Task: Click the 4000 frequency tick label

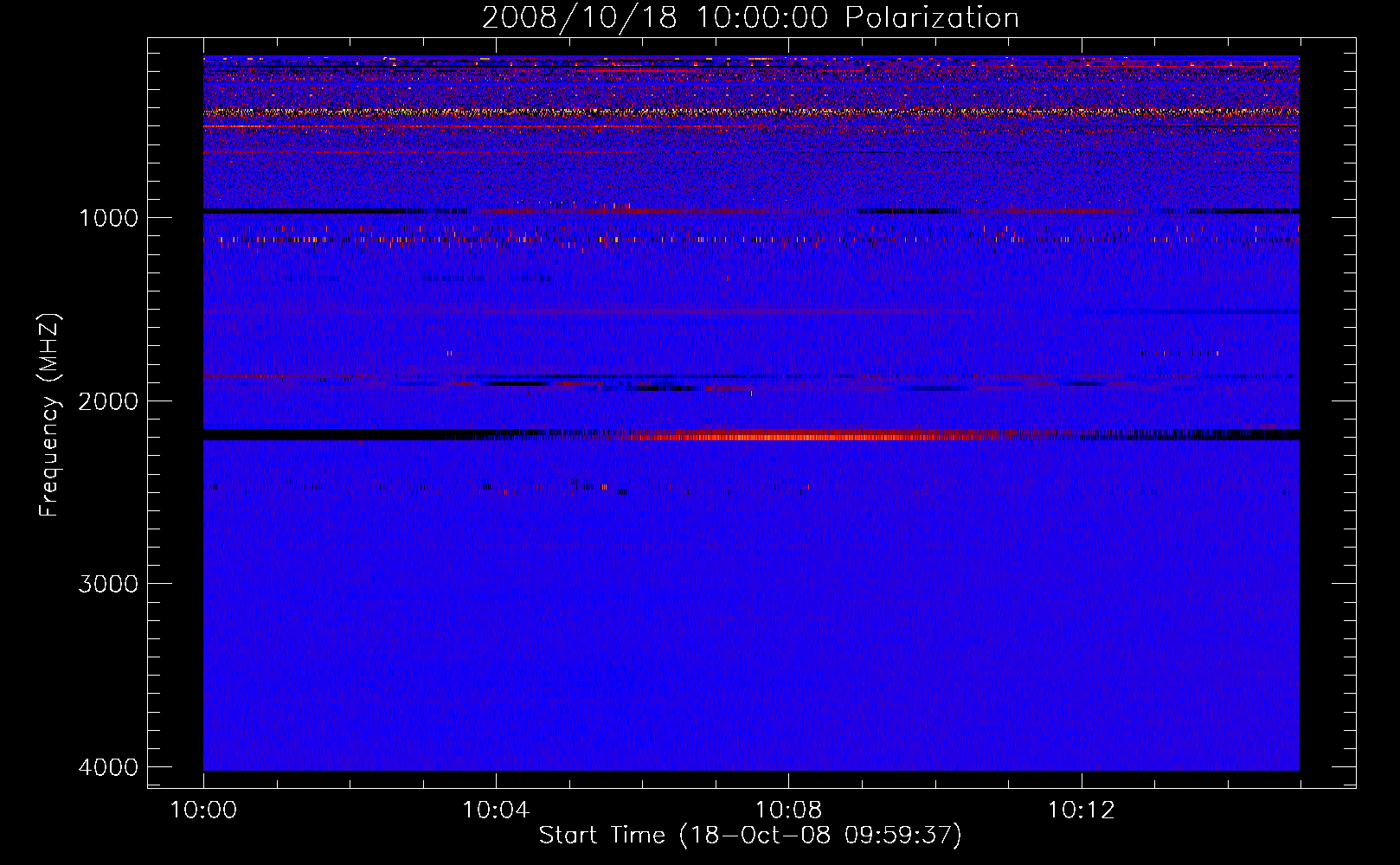Action: point(108,767)
